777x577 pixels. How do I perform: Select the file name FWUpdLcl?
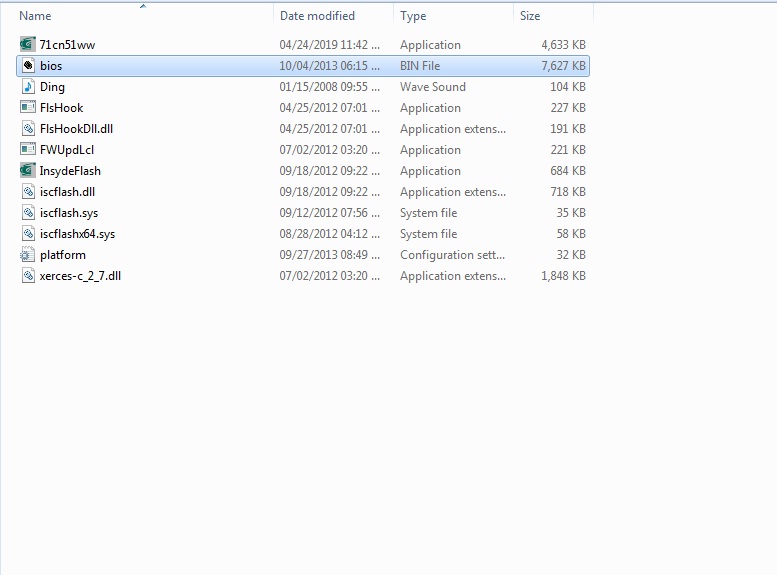(67, 150)
